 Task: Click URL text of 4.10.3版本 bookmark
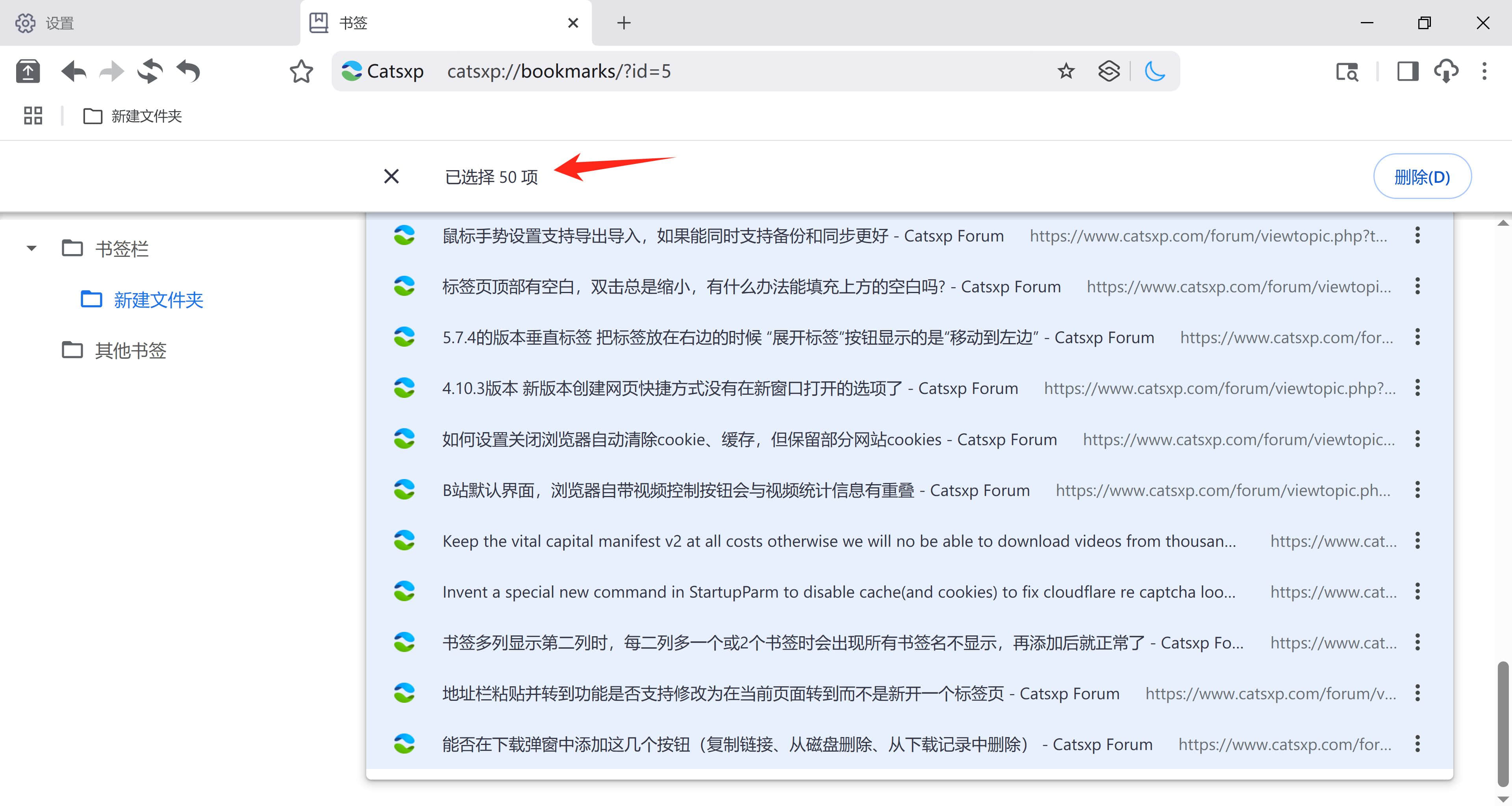pos(1220,388)
